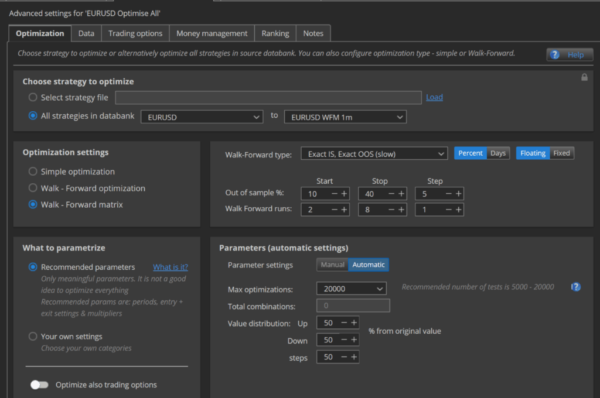Decrease Out of sample Stop value

tap(391, 194)
